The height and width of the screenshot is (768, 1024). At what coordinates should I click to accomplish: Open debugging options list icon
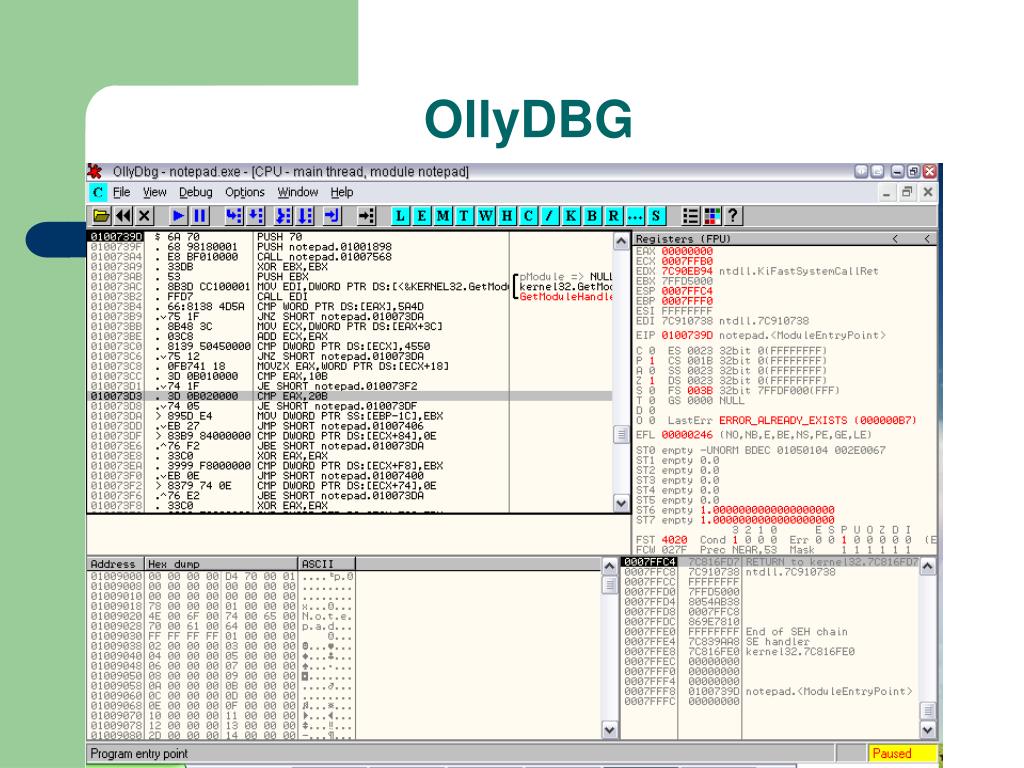690,216
